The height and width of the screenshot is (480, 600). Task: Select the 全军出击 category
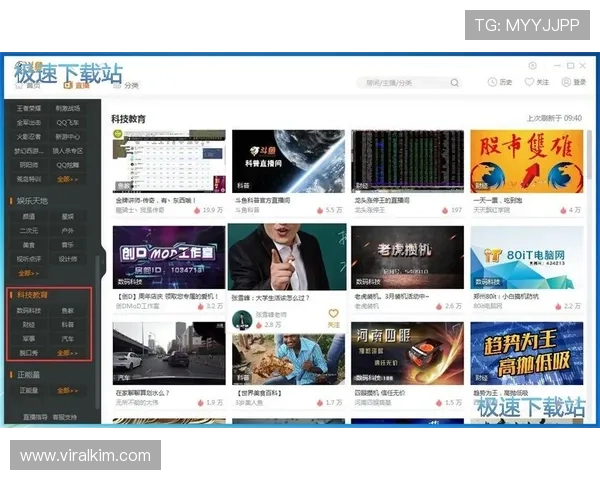point(29,122)
